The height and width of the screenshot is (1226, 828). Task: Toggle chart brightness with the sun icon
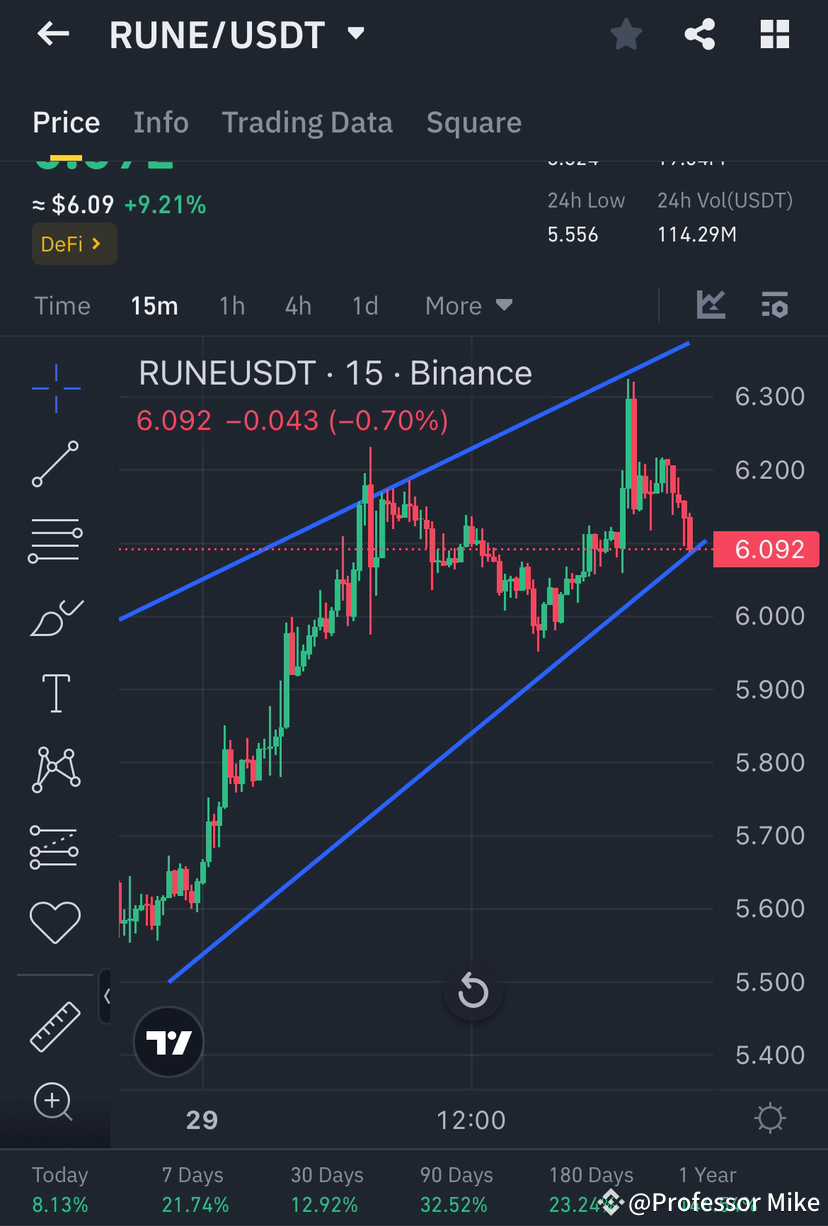tap(769, 1119)
